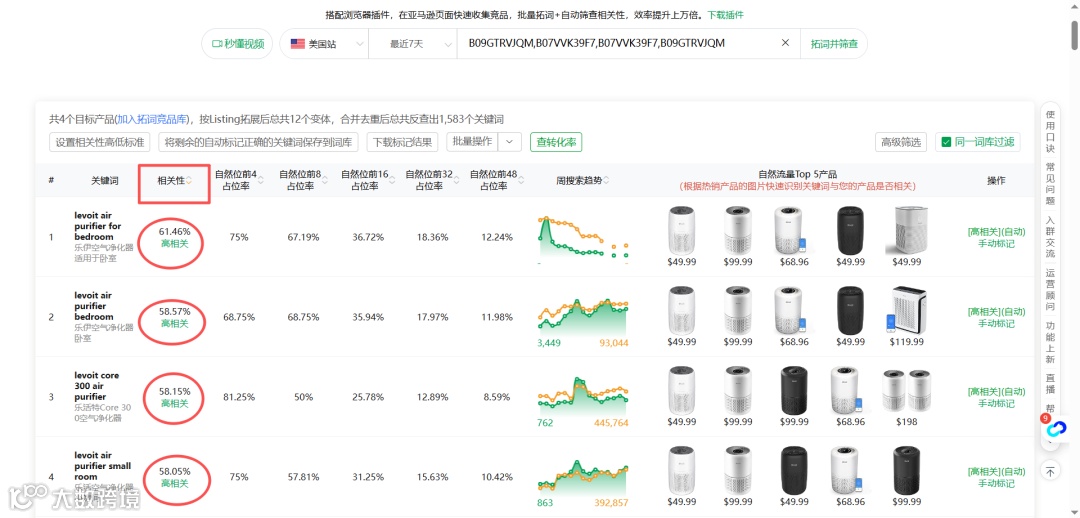Image resolution: width=1080 pixels, height=518 pixels.
Task: Expand the 批量操作 dropdown arrow
Action: tap(510, 142)
